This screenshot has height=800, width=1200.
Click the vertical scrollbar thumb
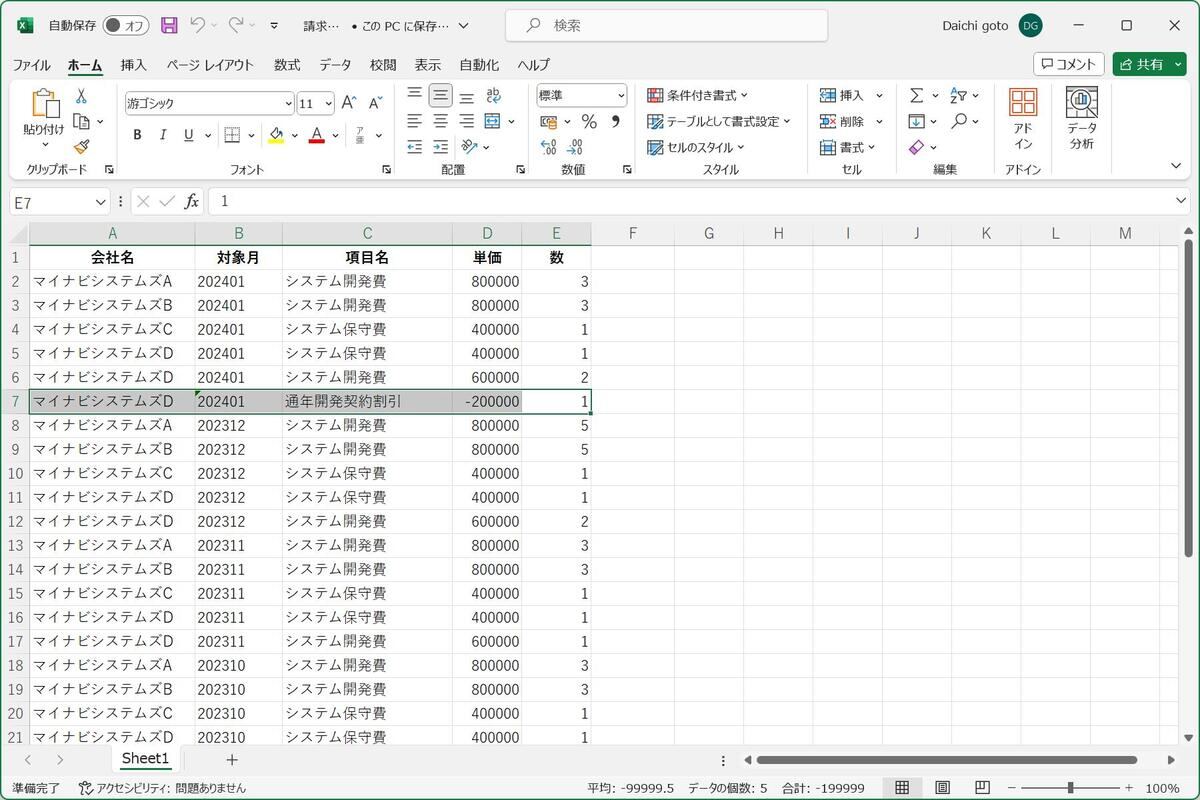1188,398
